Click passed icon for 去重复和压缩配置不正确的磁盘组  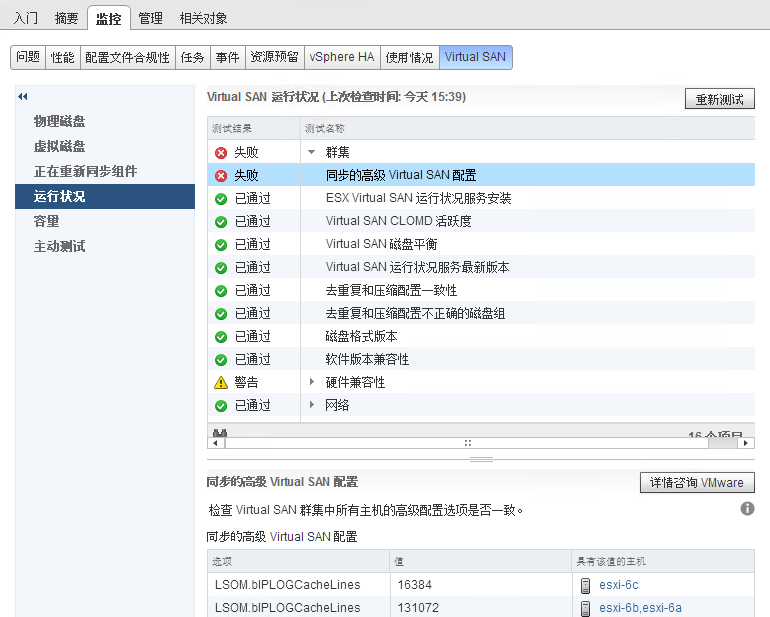221,314
